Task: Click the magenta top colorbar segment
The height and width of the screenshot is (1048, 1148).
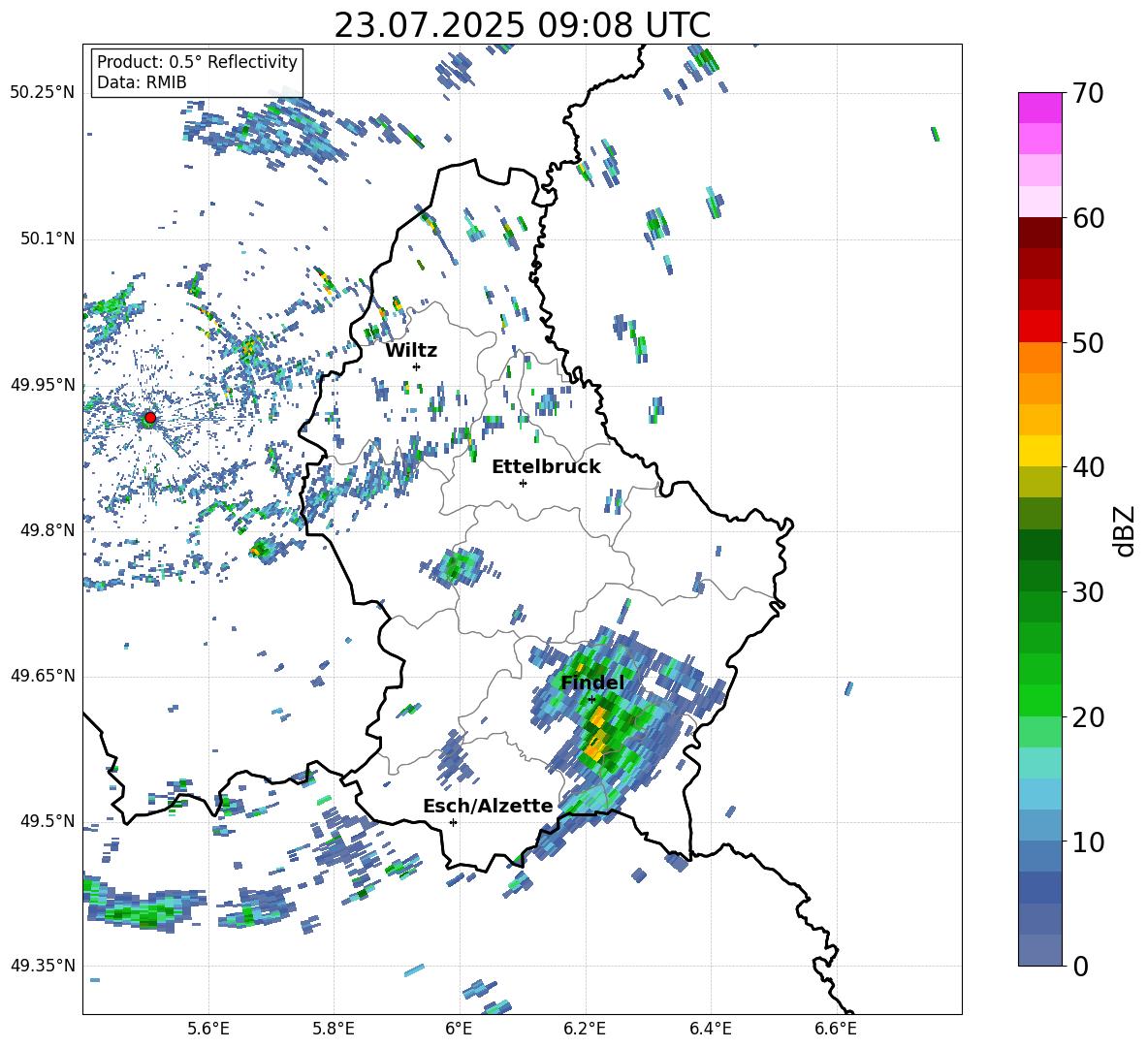Action: 1040,108
